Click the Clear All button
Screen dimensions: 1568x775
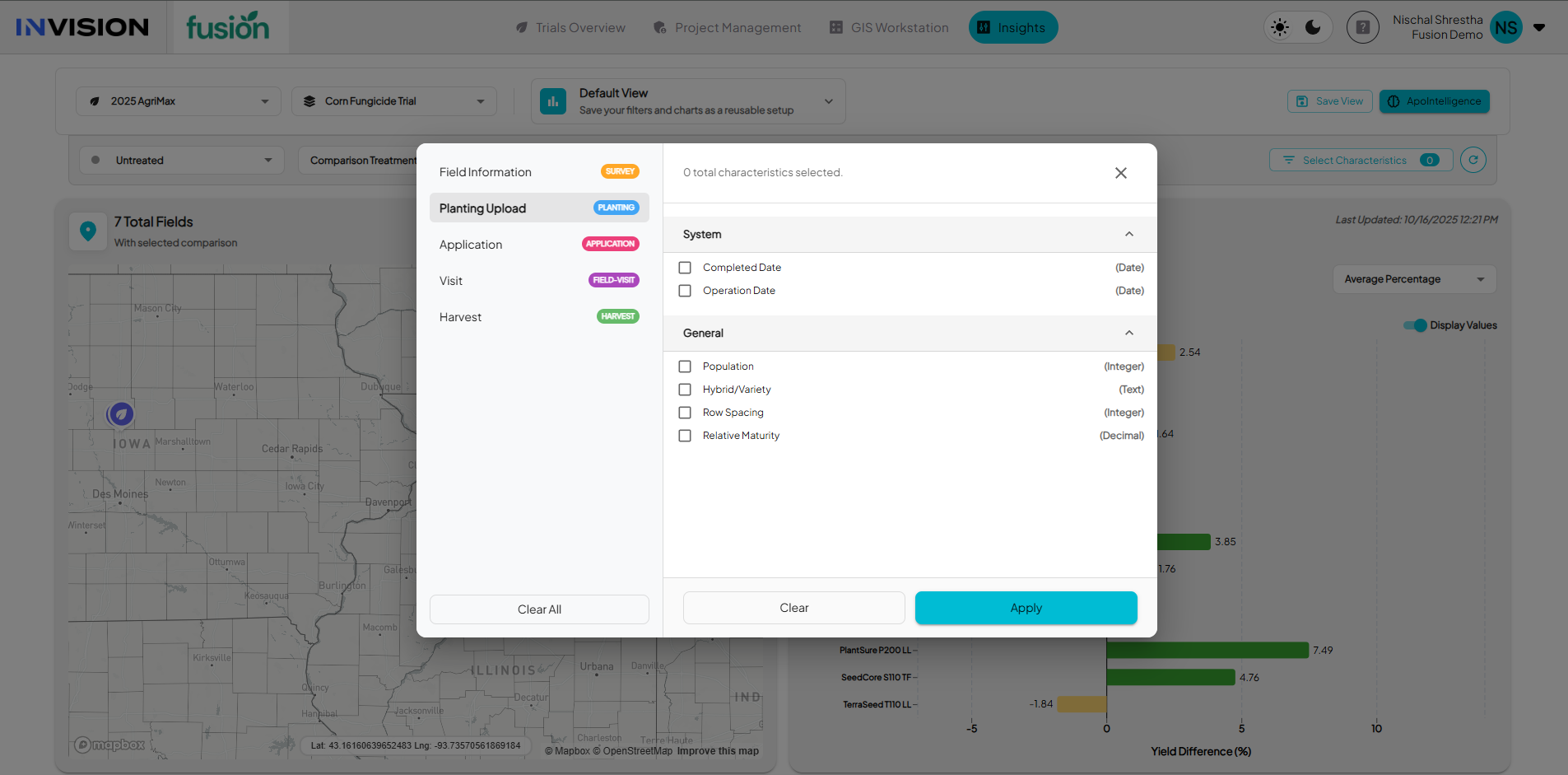[x=539, y=609]
